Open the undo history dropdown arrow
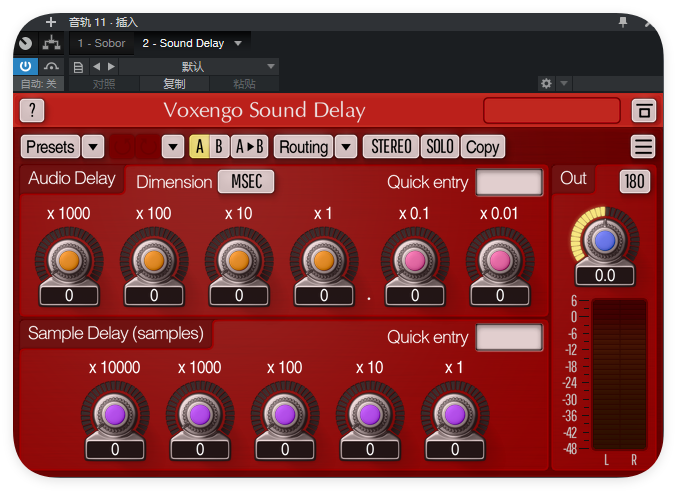 point(173,147)
